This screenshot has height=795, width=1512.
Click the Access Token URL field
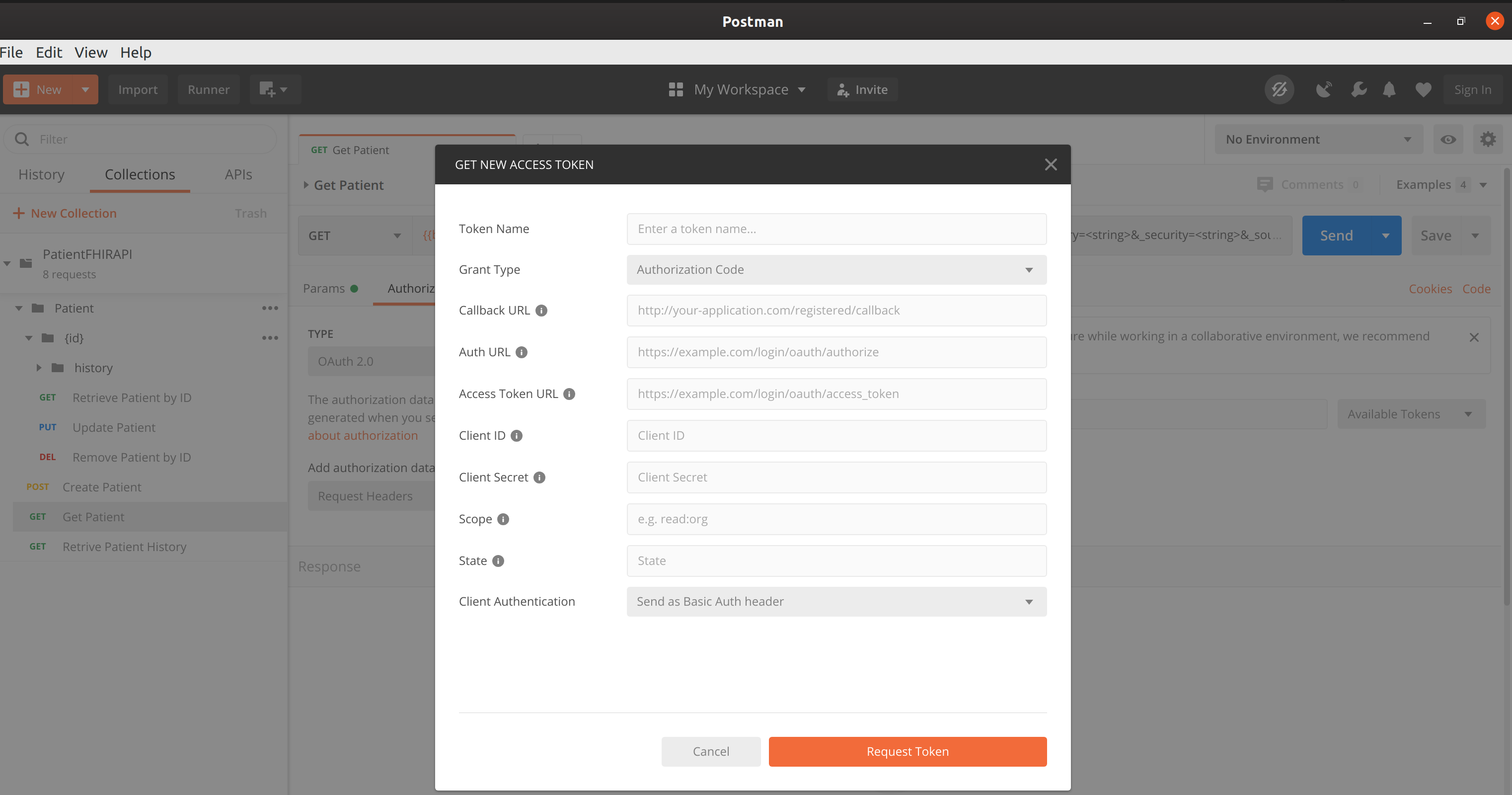[x=836, y=394]
